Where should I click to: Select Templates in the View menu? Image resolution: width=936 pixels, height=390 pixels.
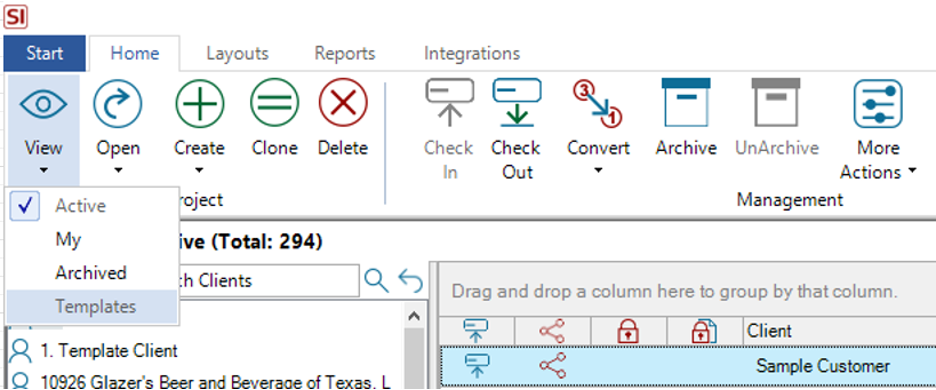tap(92, 306)
